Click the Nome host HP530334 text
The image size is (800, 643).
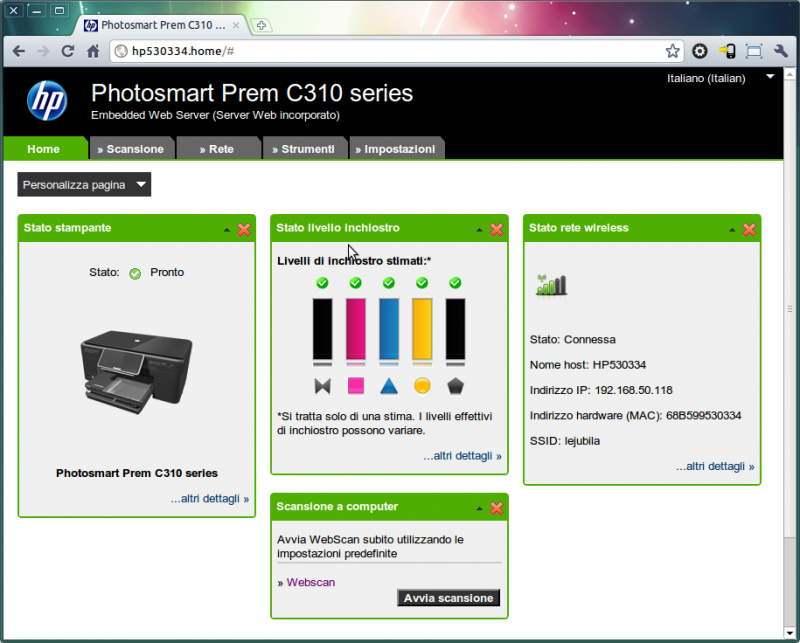pyautogui.click(x=588, y=365)
